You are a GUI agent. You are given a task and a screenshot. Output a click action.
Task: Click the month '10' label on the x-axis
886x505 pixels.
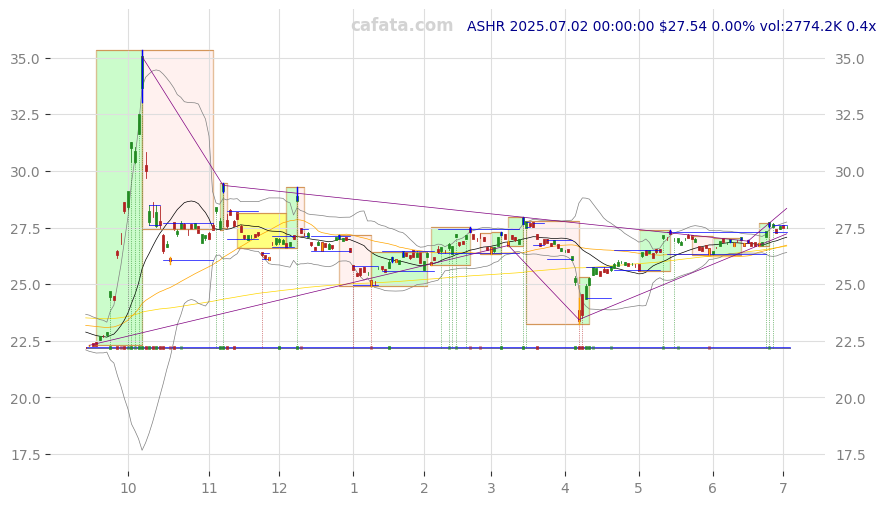[x=128, y=488]
